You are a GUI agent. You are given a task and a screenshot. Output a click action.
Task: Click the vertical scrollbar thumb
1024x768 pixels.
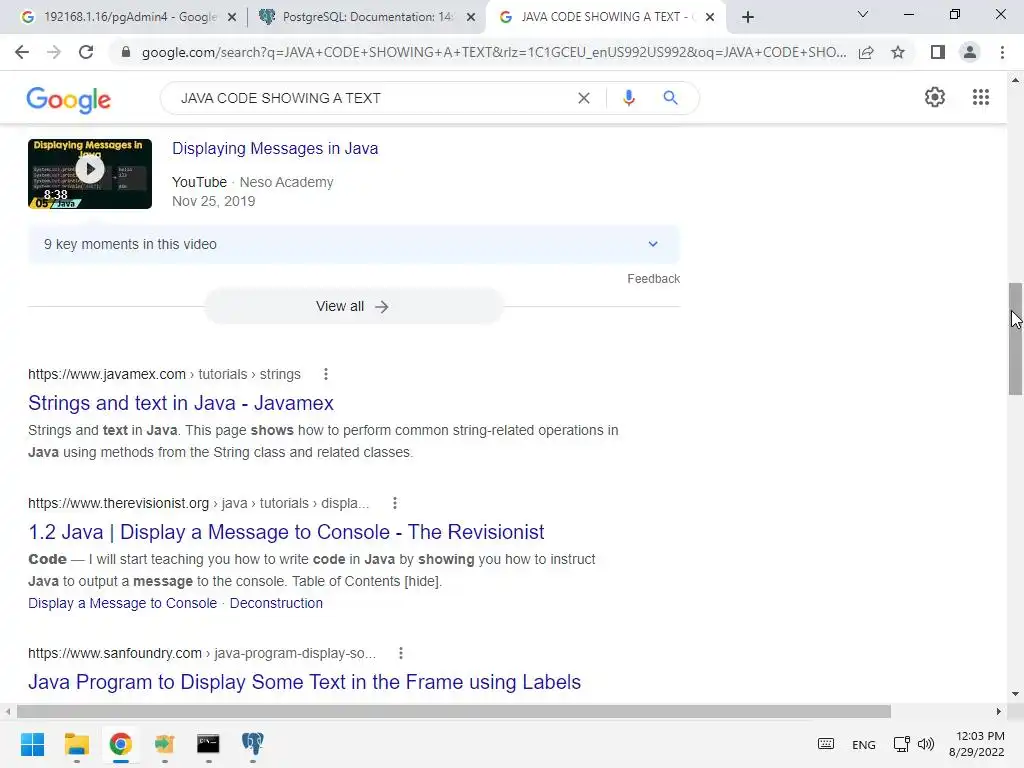pos(1015,338)
